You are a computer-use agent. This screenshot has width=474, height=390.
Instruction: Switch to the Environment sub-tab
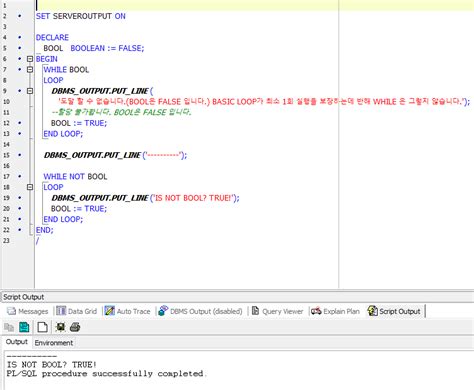(x=54, y=343)
